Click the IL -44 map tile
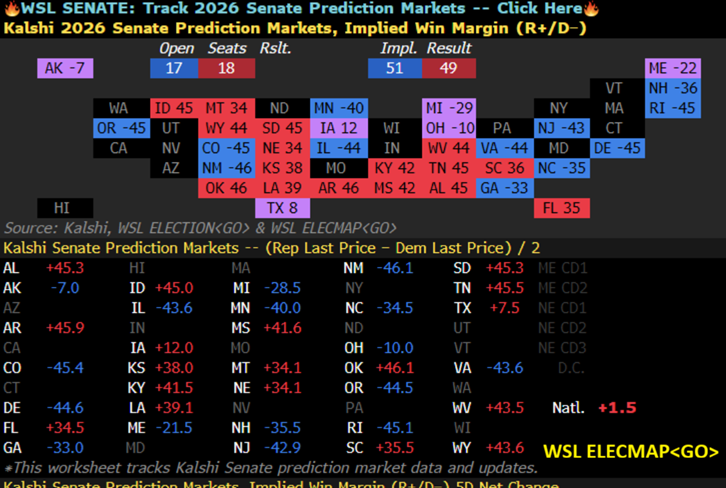The width and height of the screenshot is (726, 488). click(x=339, y=148)
